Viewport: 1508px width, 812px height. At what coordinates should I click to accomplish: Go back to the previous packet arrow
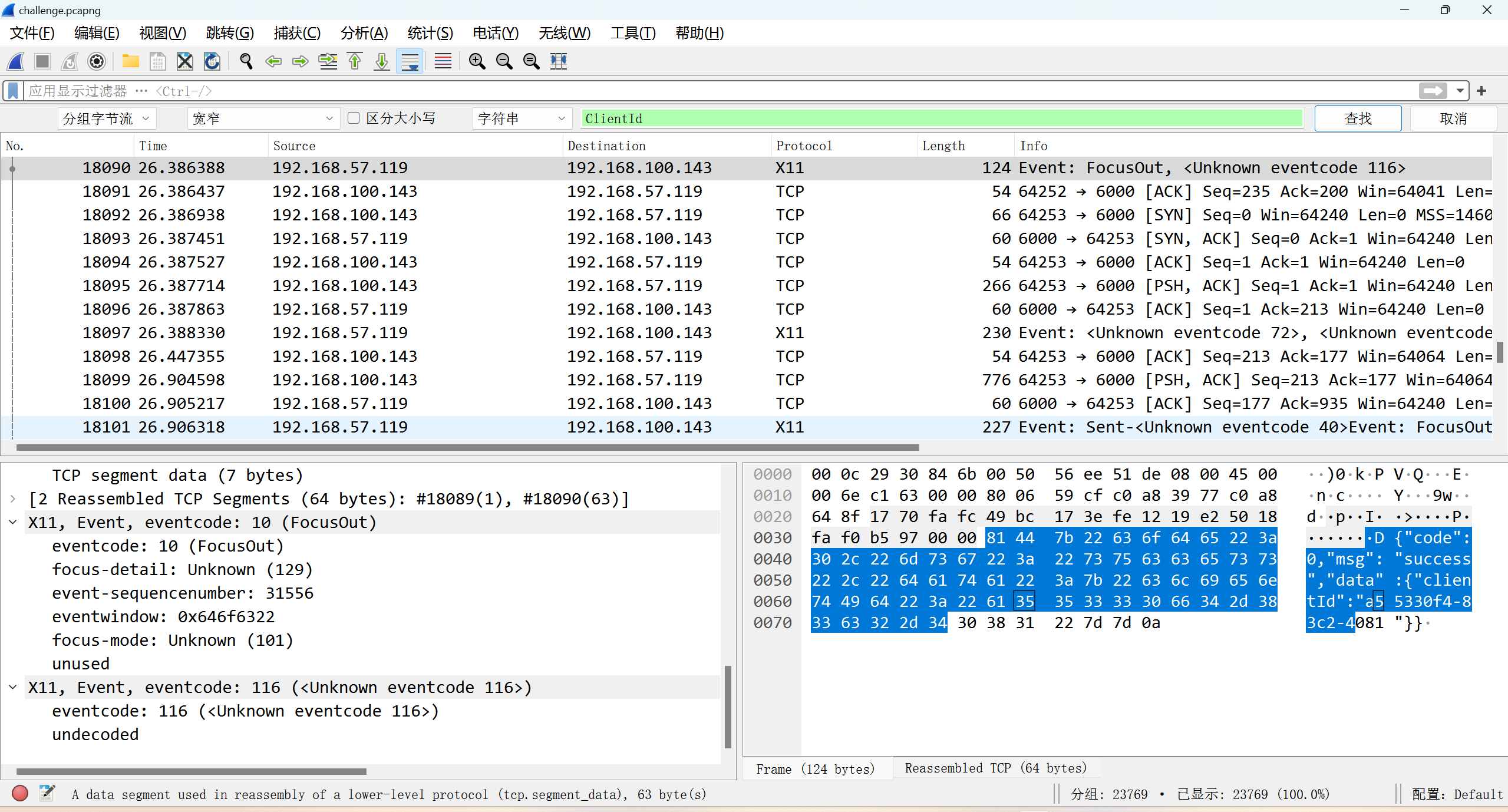click(x=273, y=61)
